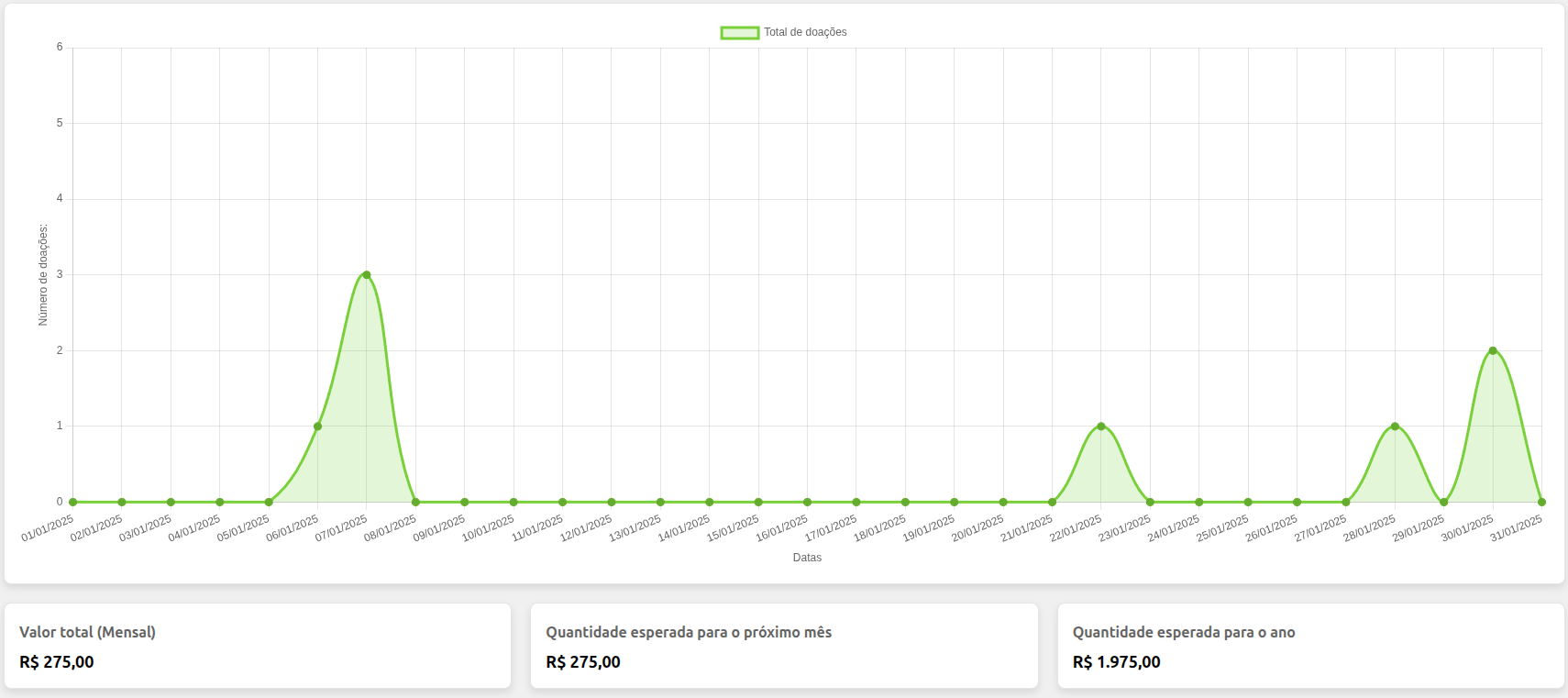
Task: Select the 22/01/2025 data point
Action: coord(1101,427)
